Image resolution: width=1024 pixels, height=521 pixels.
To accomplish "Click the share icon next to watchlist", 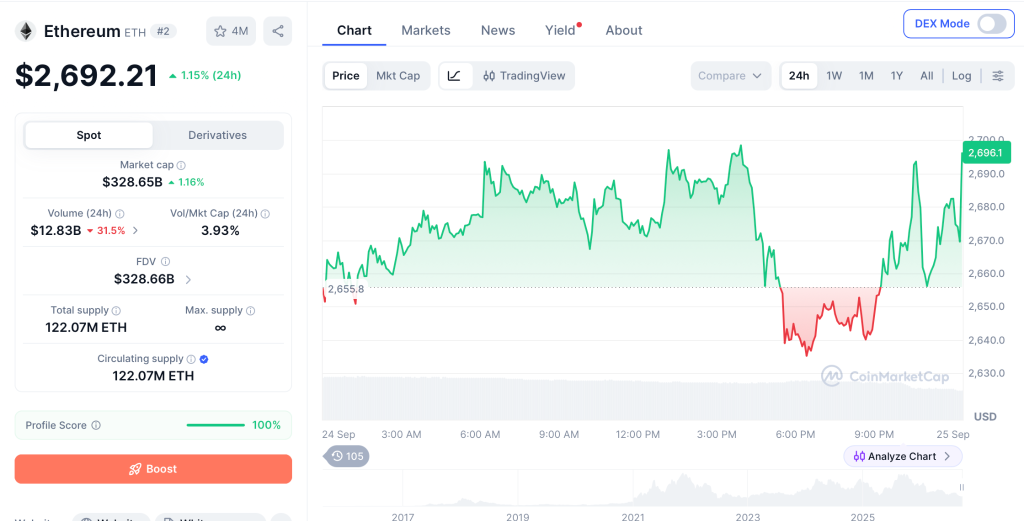I will [x=278, y=31].
